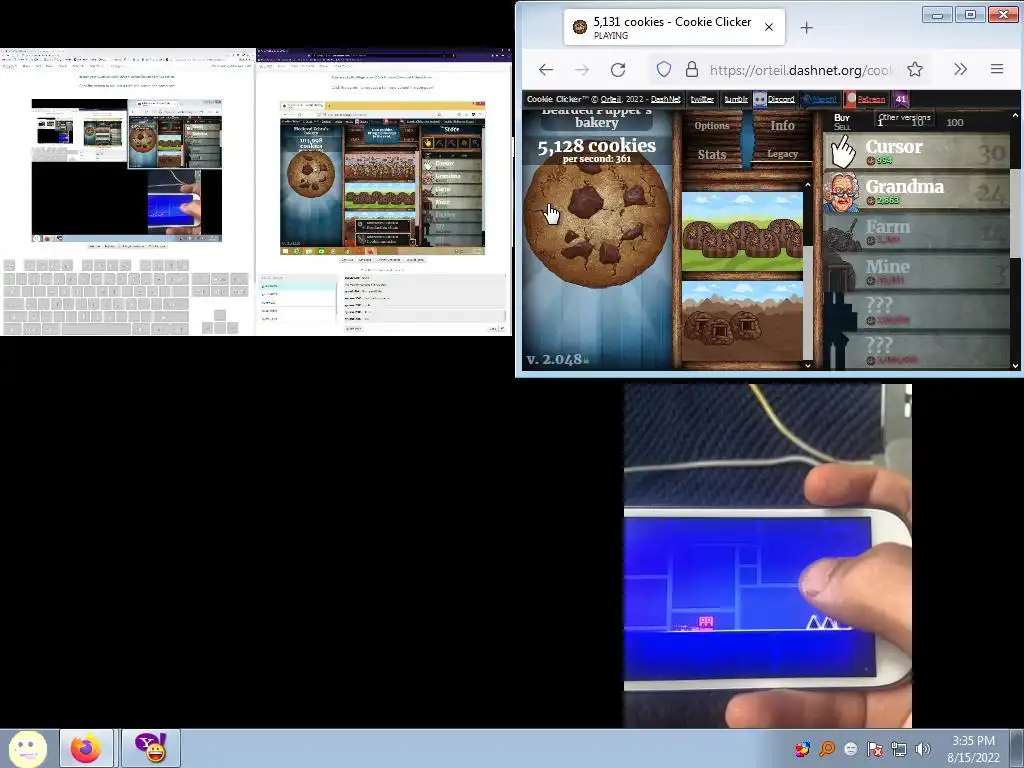The width and height of the screenshot is (1024, 768).
Task: Buy a Cursor building in the store
Action: (x=916, y=152)
